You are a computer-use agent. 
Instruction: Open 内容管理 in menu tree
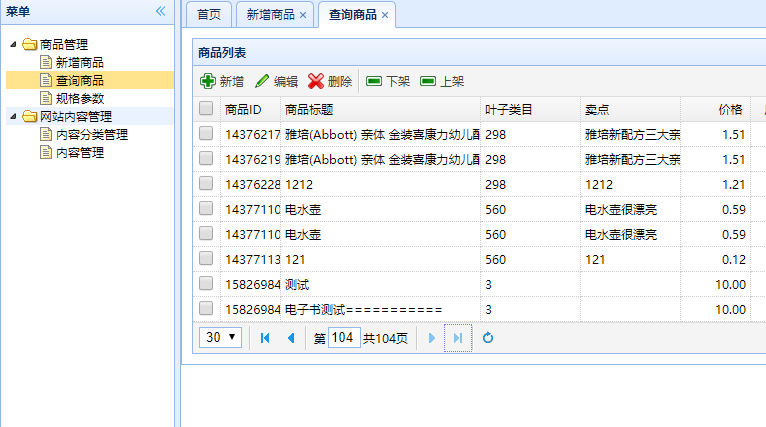[80, 153]
